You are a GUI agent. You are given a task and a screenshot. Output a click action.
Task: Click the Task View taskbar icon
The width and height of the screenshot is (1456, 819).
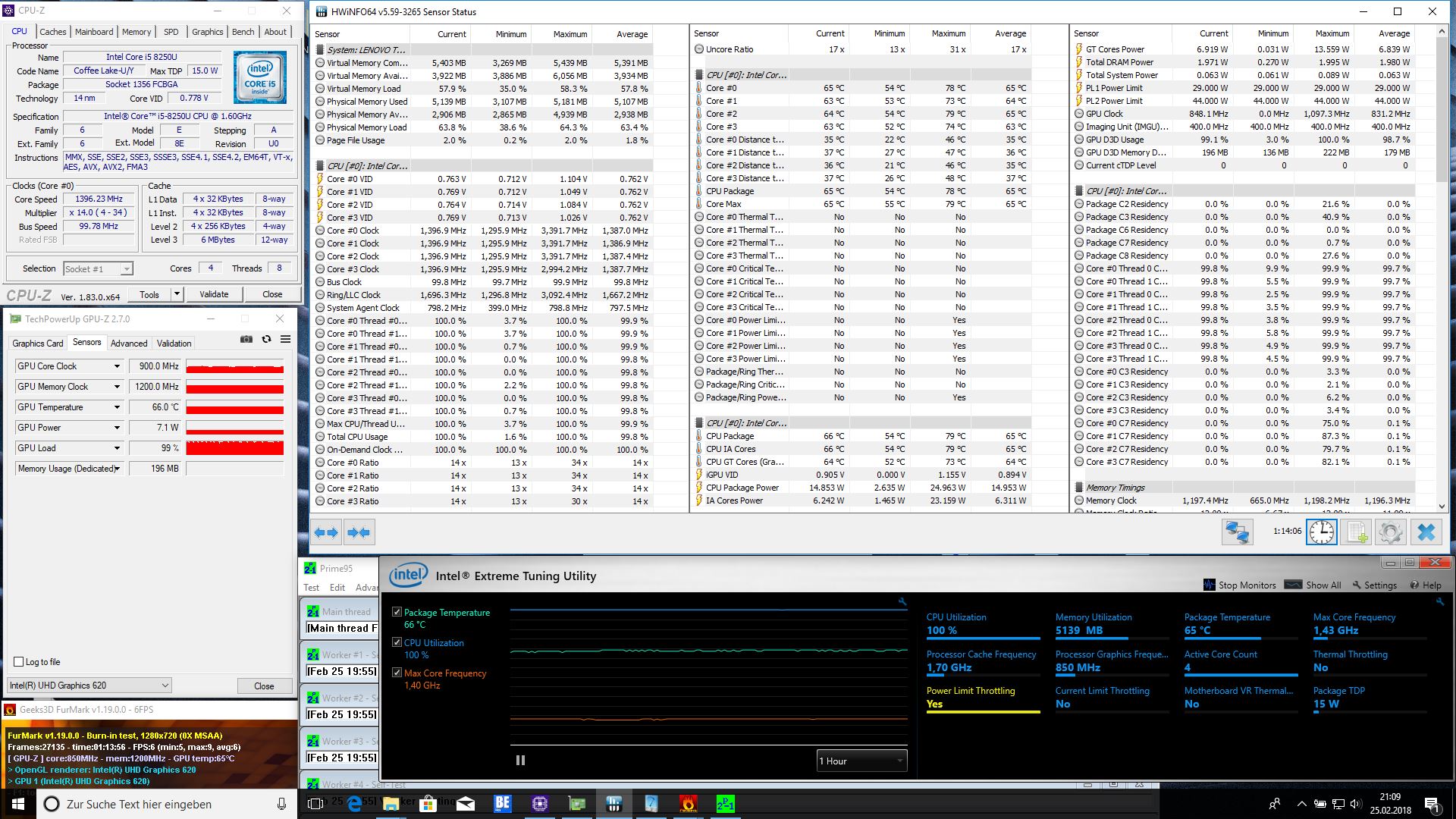tap(316, 804)
